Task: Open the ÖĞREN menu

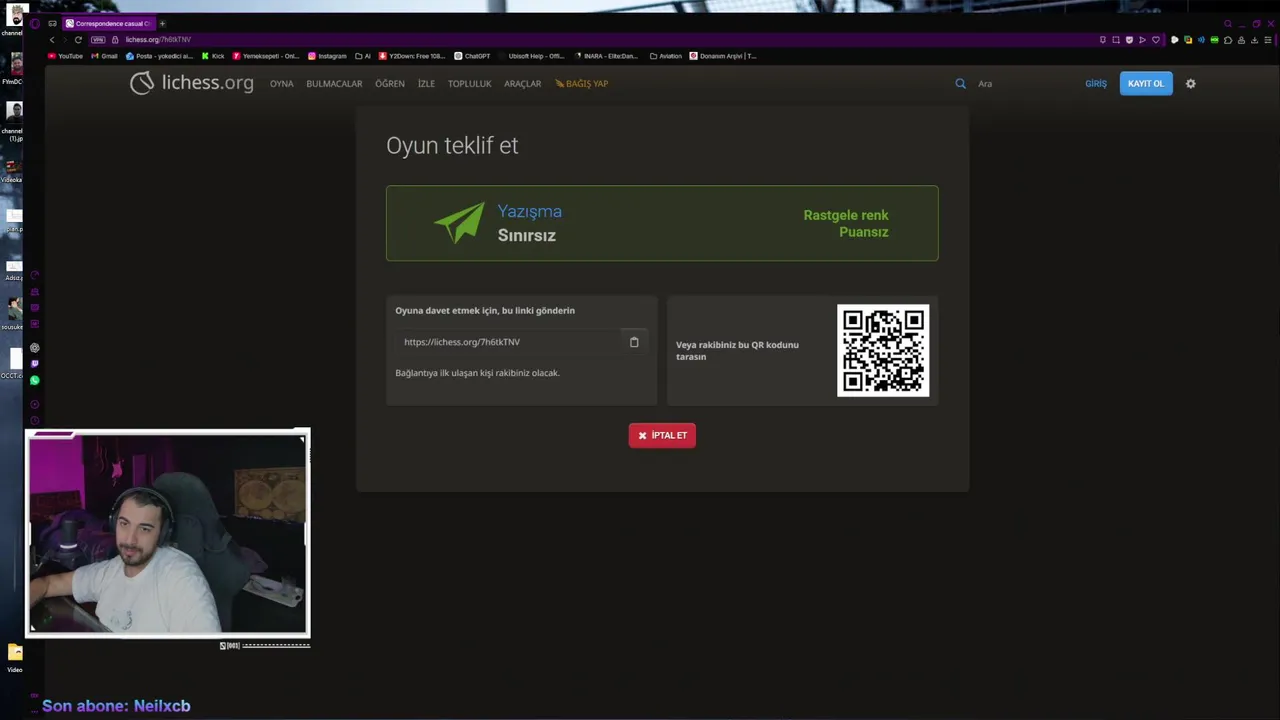Action: point(389,84)
